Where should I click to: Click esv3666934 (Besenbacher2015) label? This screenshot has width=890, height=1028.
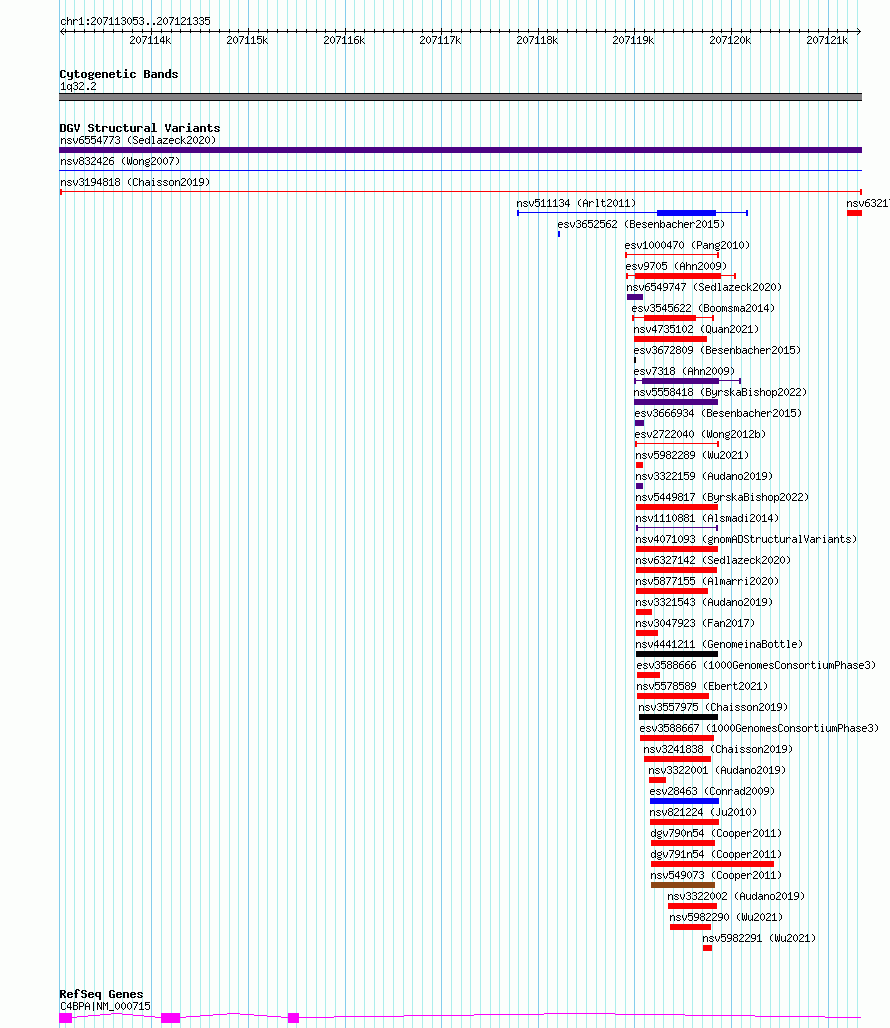(718, 413)
